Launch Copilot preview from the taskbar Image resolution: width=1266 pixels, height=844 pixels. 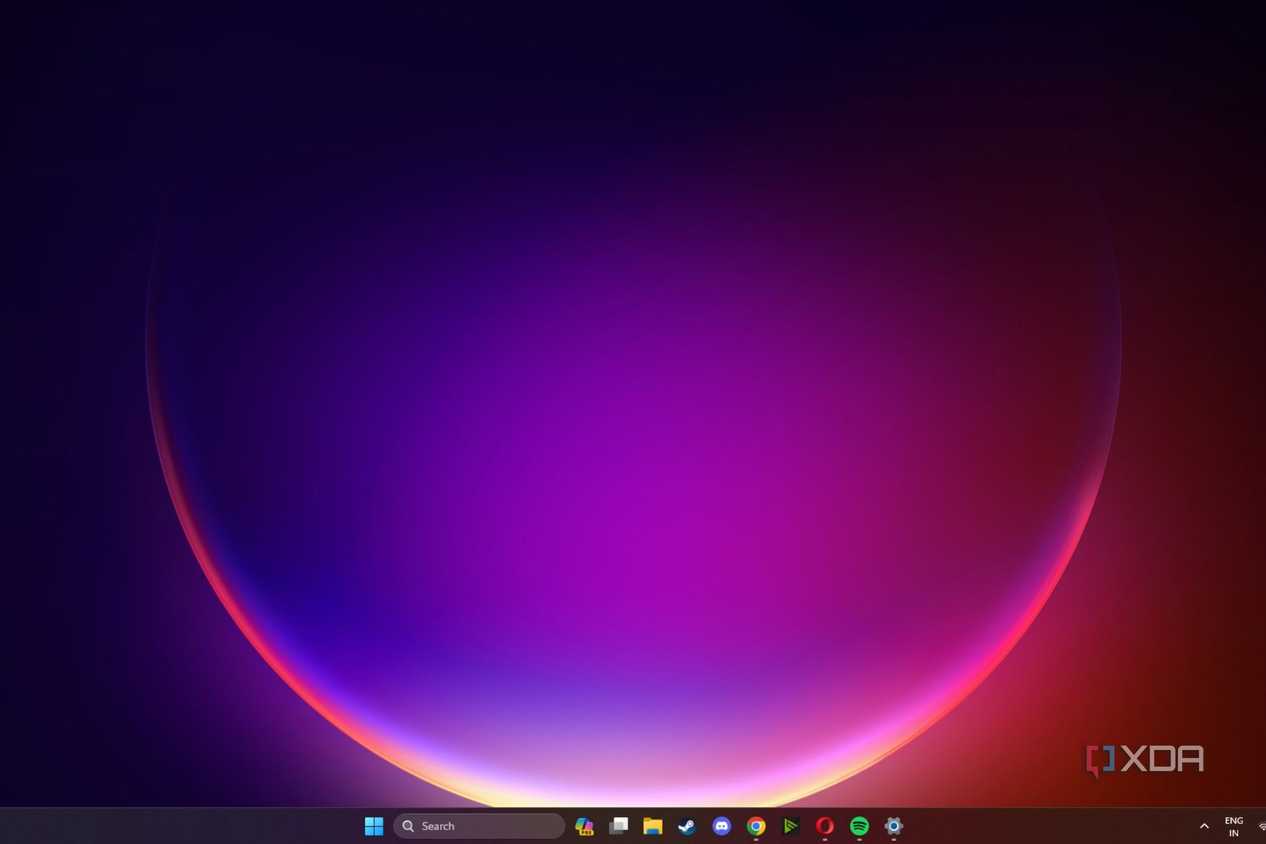pos(584,826)
